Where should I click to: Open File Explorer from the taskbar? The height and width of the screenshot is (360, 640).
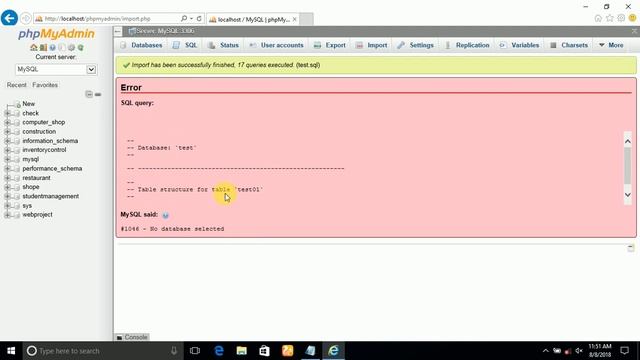pyautogui.click(x=242, y=351)
